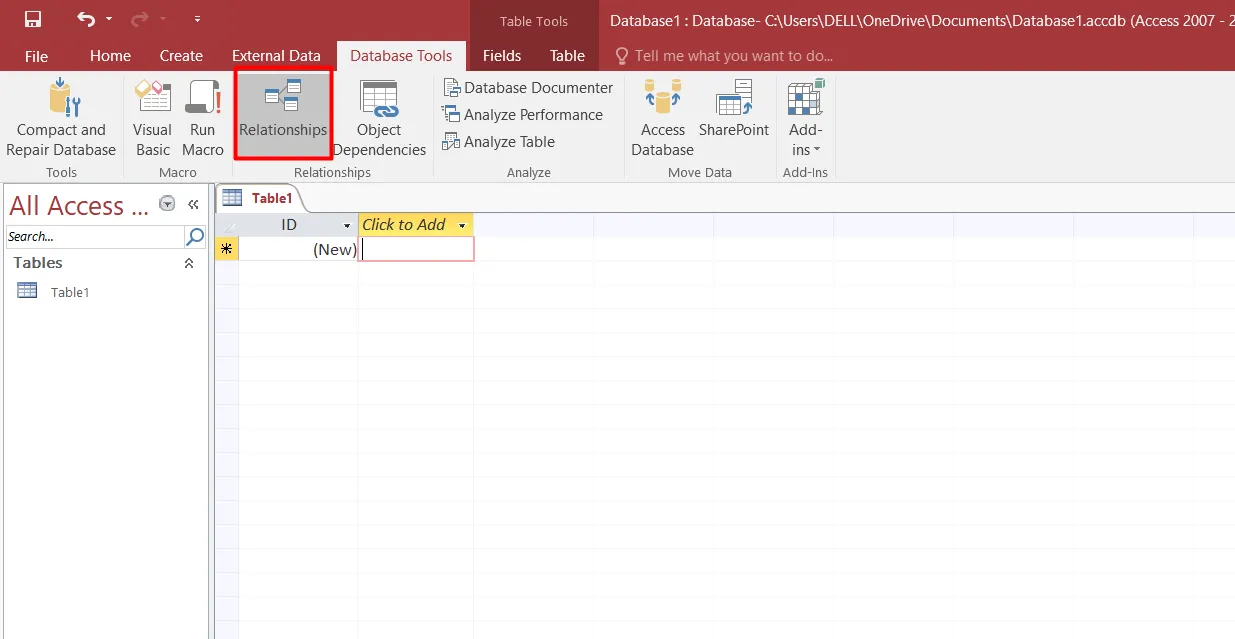1235x639 pixels.
Task: Switch to the Create ribbon tab
Action: coord(181,56)
